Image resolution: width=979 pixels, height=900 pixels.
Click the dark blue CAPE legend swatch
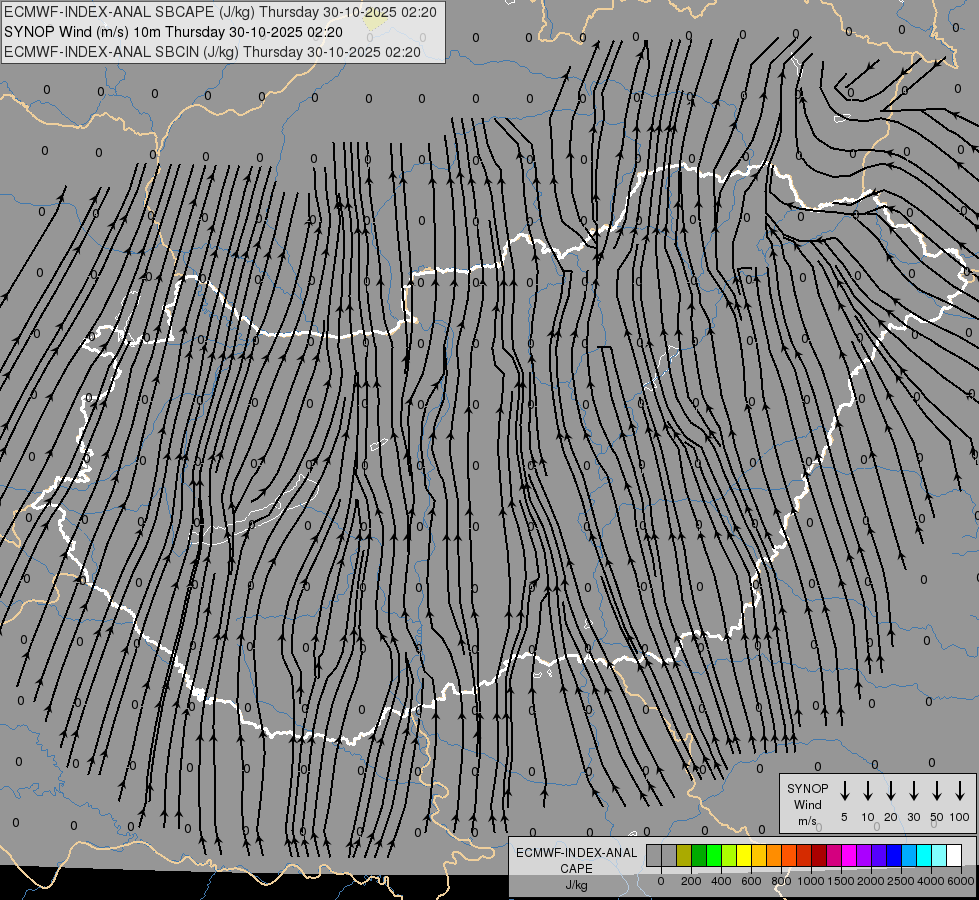click(894, 856)
